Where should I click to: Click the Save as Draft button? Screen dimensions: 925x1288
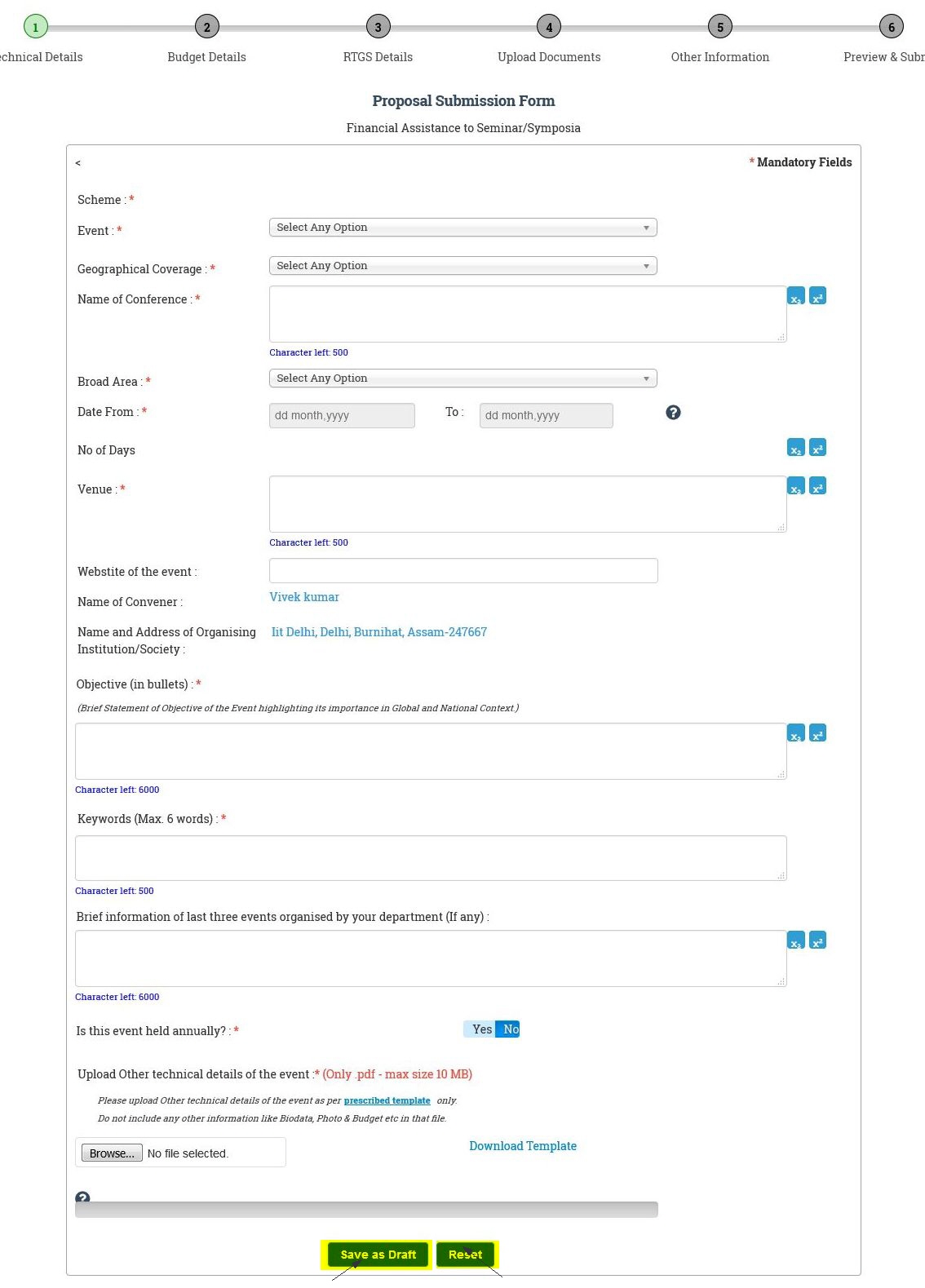378,1255
